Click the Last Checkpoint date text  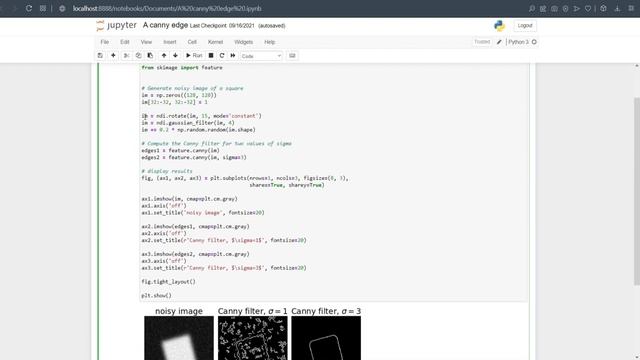point(222,26)
